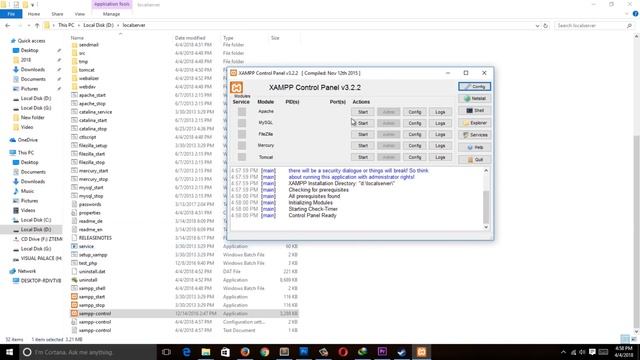This screenshot has width=640, height=360.
Task: Select the xampp-control application row
Action: pos(184,313)
